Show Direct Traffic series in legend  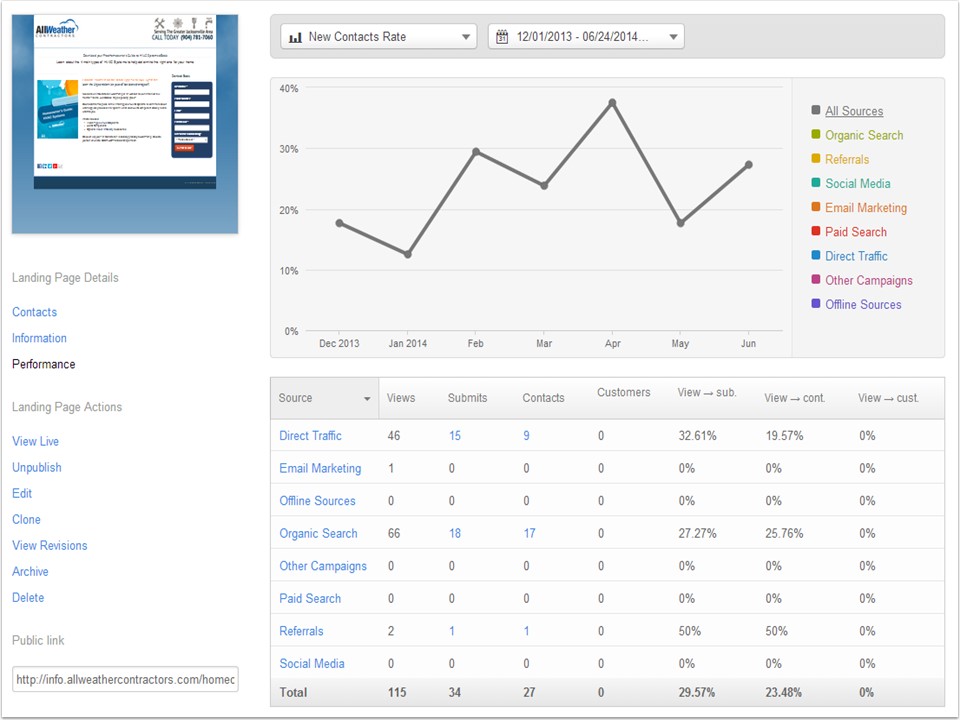tap(856, 256)
